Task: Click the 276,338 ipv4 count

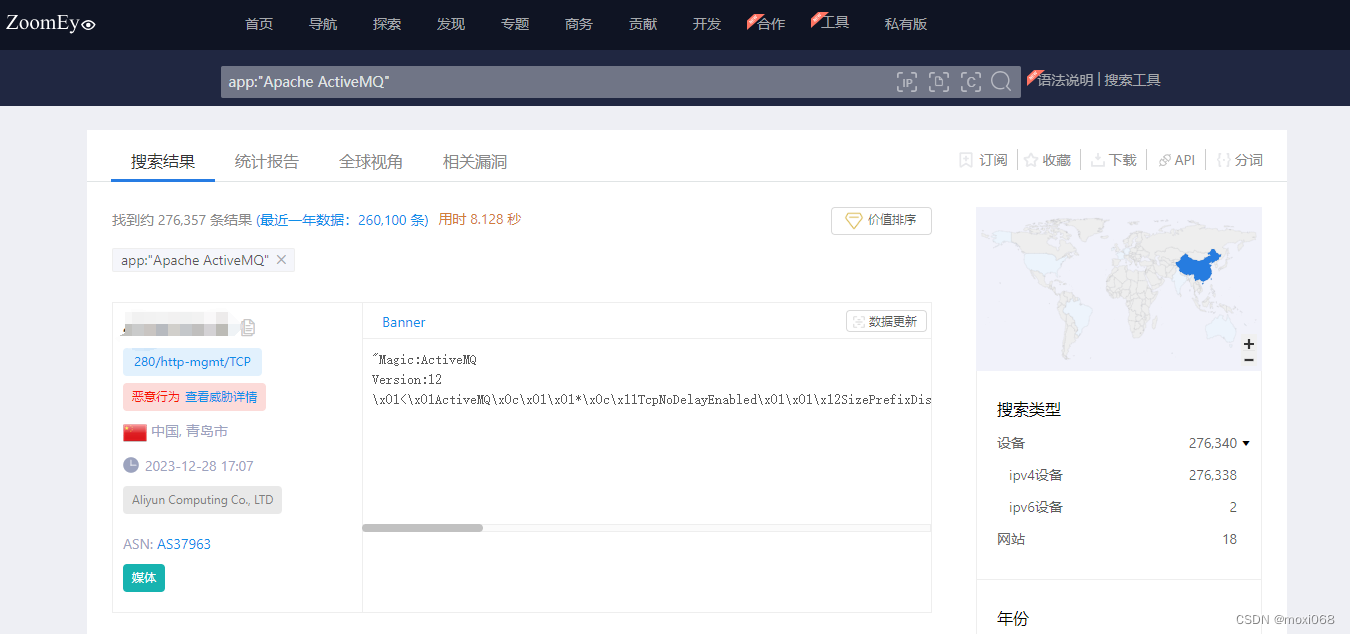Action: click(x=1213, y=475)
